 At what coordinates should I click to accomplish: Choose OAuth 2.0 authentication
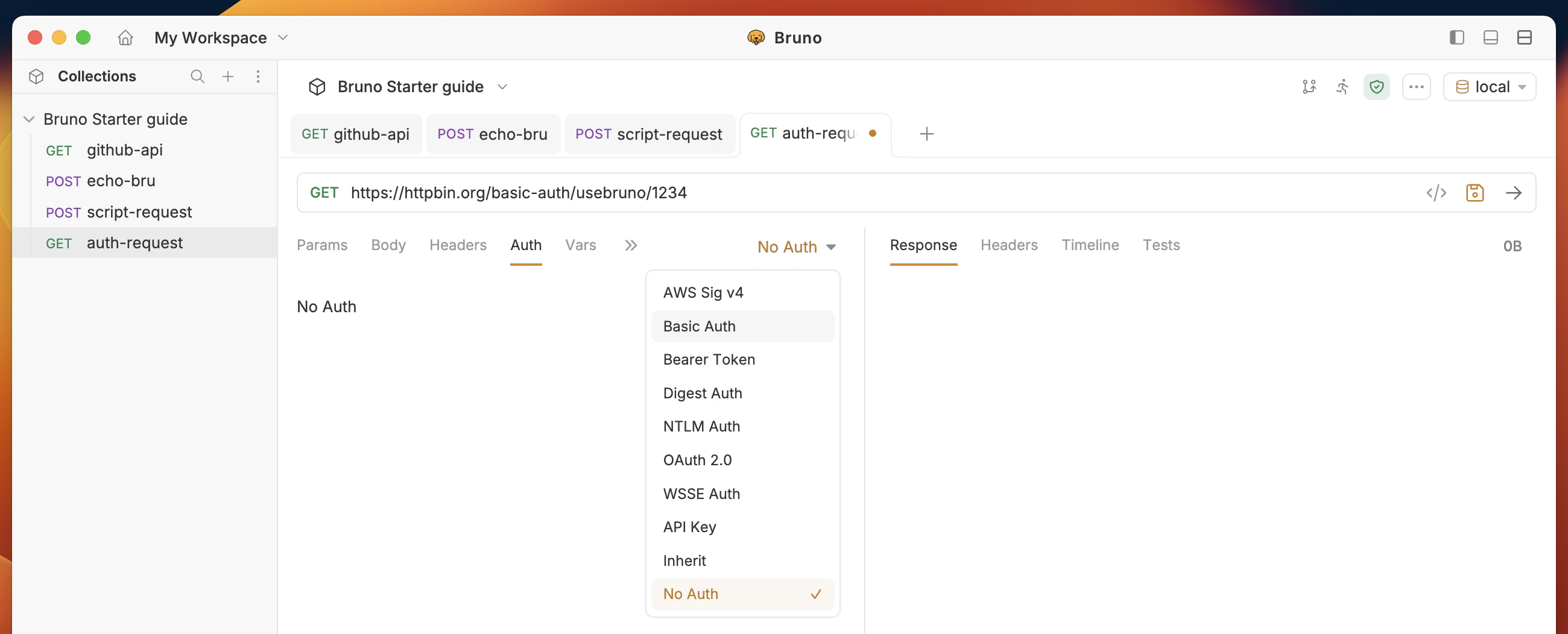(x=698, y=460)
